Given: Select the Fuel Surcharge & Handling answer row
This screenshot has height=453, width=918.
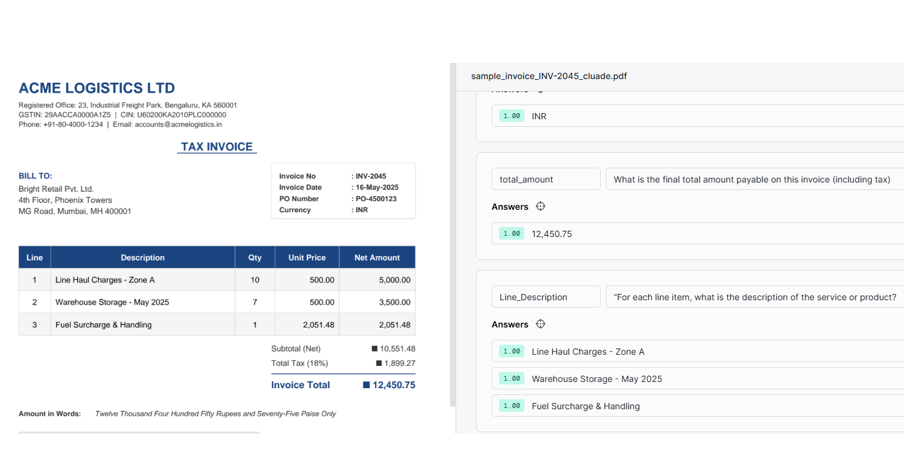Looking at the screenshot, I should pyautogui.click(x=700, y=406).
